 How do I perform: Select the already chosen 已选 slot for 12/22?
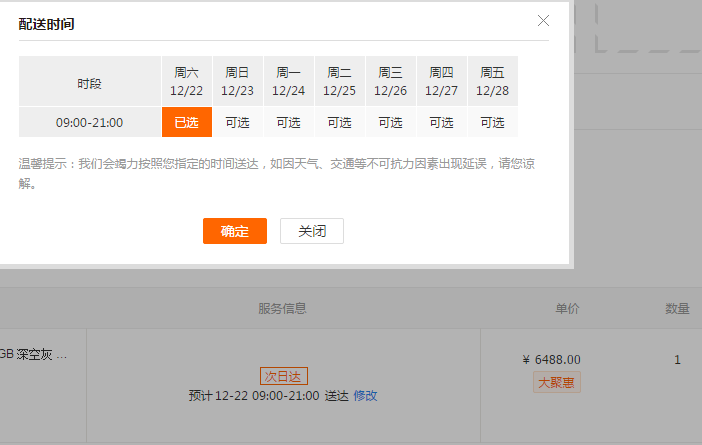(187, 122)
